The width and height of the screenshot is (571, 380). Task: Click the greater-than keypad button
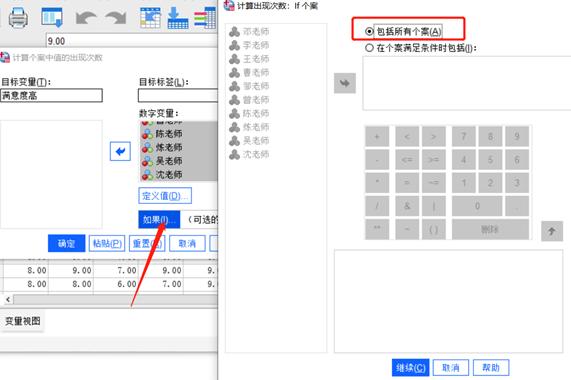[x=433, y=136]
